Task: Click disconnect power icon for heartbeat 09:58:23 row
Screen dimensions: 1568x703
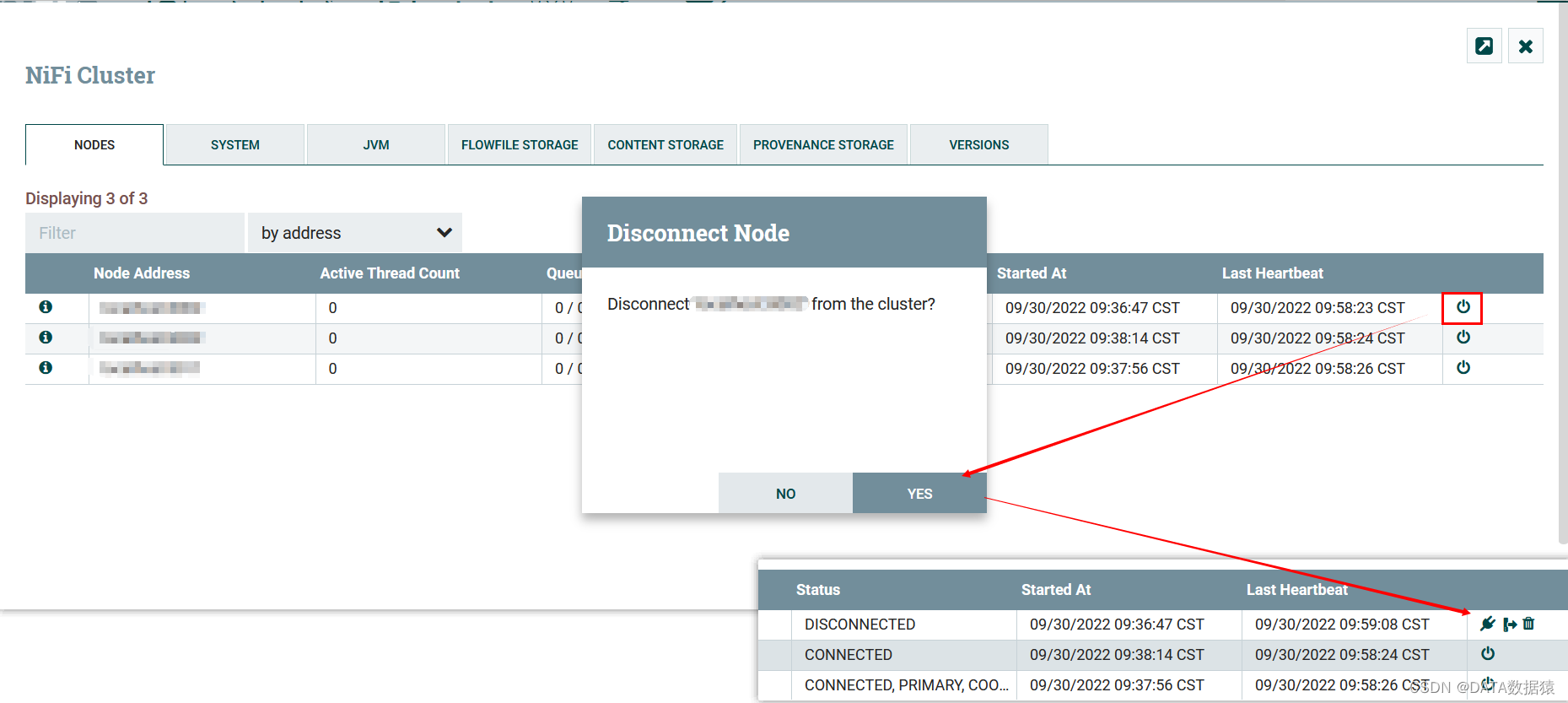Action: (1463, 307)
